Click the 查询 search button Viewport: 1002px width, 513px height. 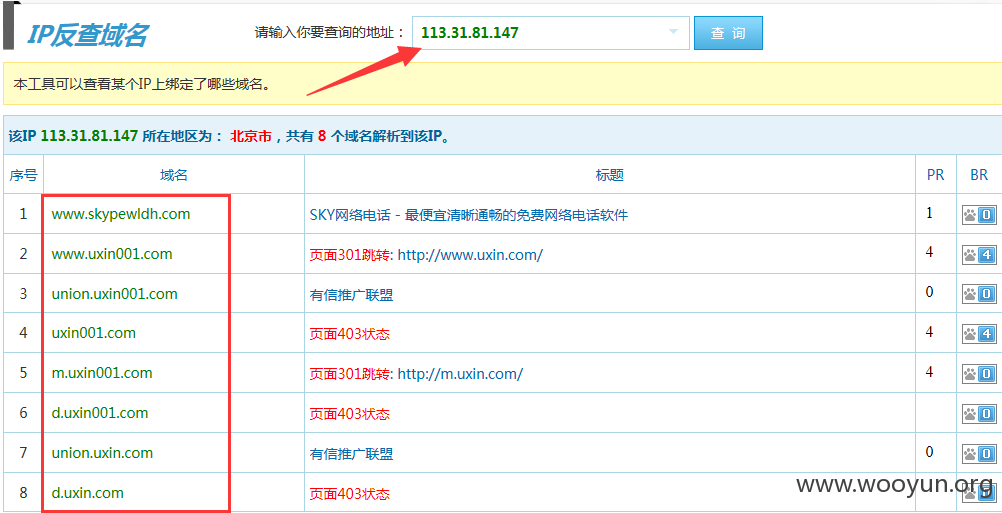(728, 33)
